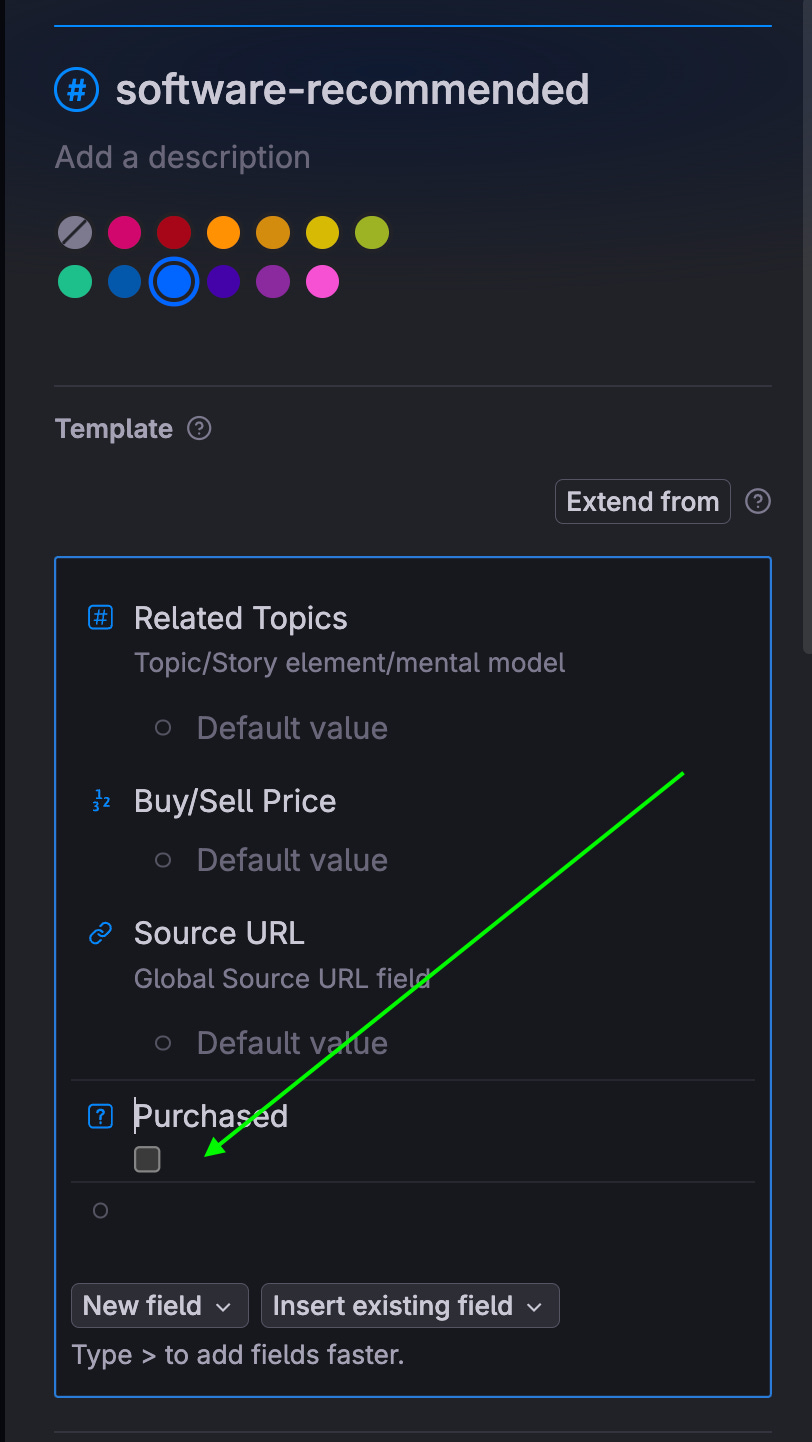The width and height of the screenshot is (812, 1442).
Task: Select Default value radio under Related Topics
Action: click(163, 728)
